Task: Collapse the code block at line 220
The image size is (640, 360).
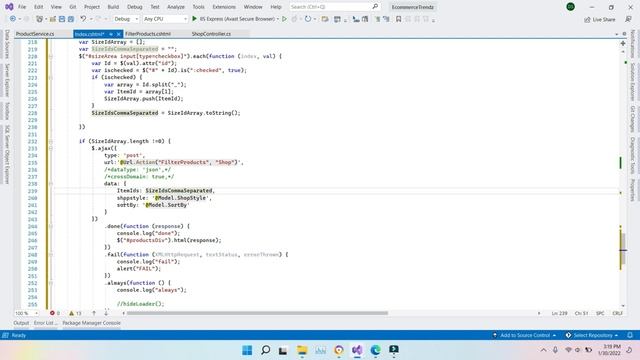Action: [x=51, y=56]
